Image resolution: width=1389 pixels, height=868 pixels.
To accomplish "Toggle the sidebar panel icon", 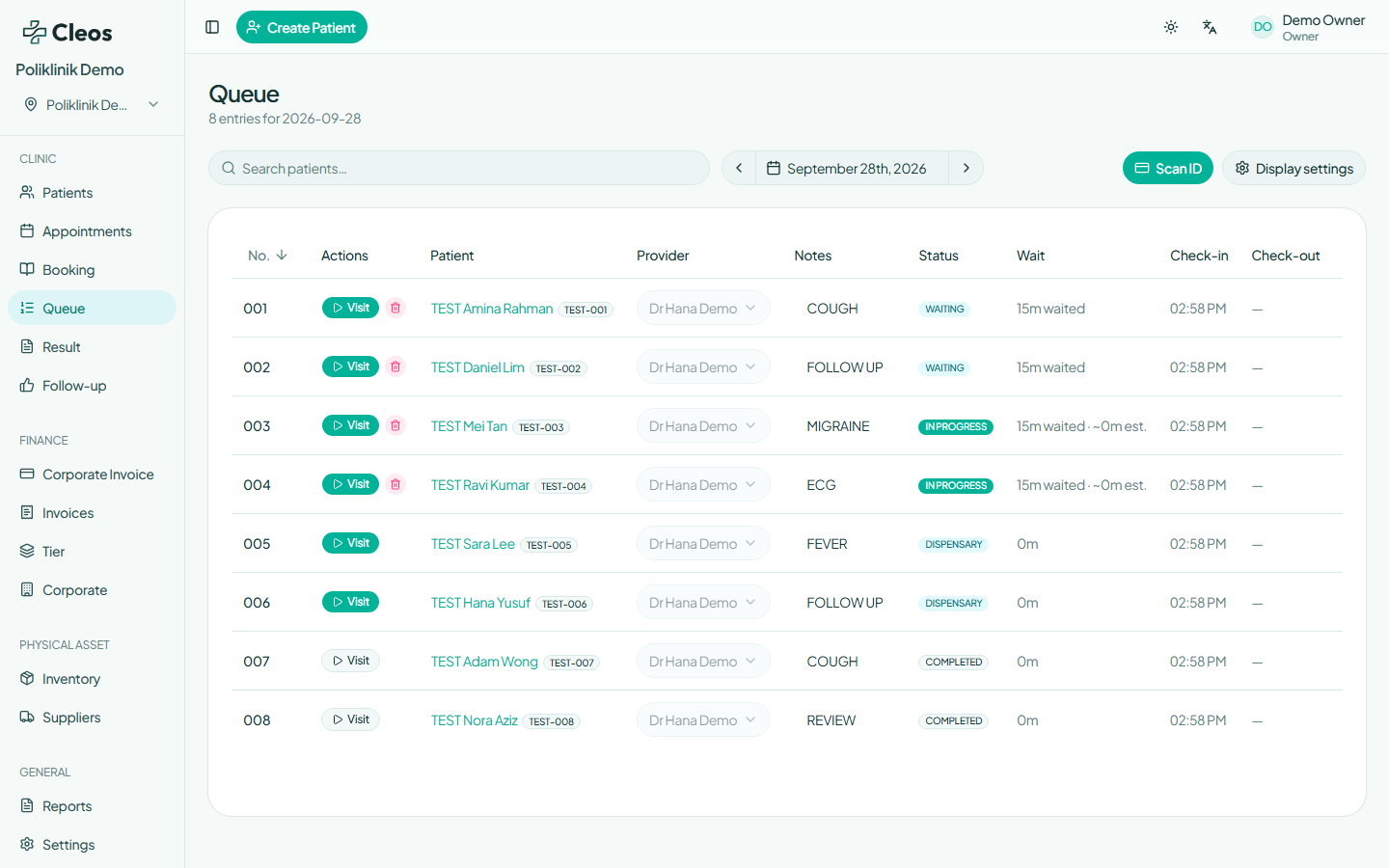I will (x=212, y=27).
